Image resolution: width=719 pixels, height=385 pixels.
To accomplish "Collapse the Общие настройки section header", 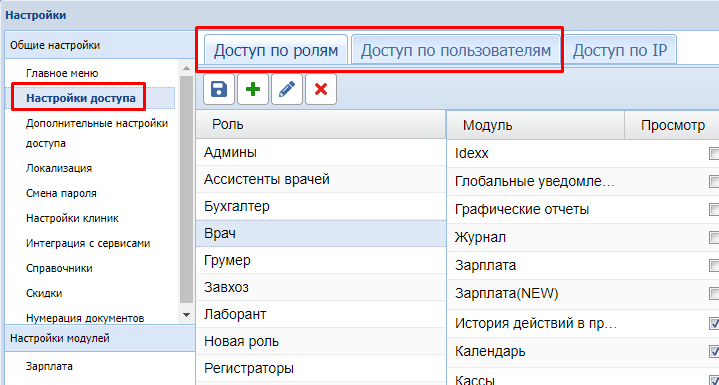I will tap(100, 45).
